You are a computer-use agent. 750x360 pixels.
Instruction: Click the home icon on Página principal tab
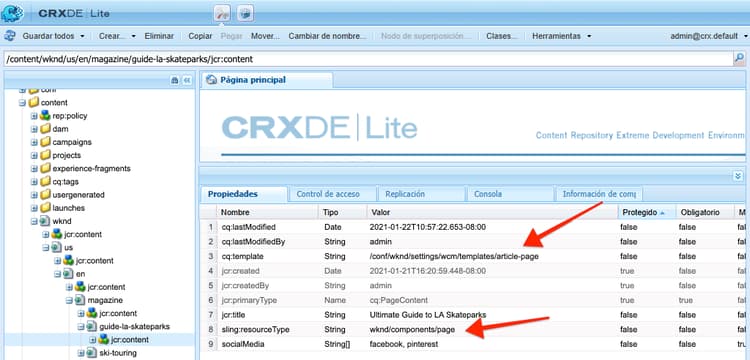211,80
